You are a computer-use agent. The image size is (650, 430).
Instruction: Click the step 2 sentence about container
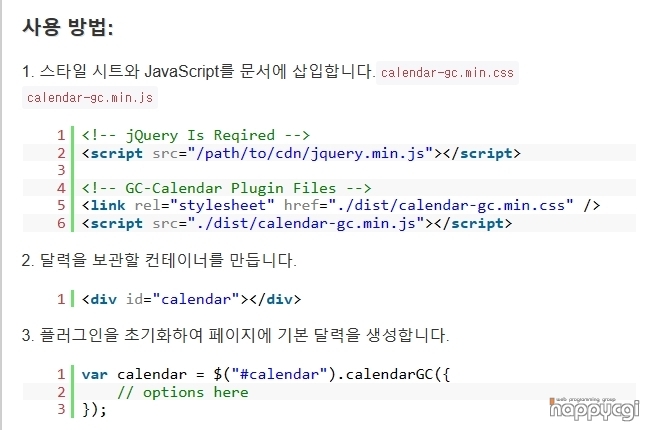(159, 260)
